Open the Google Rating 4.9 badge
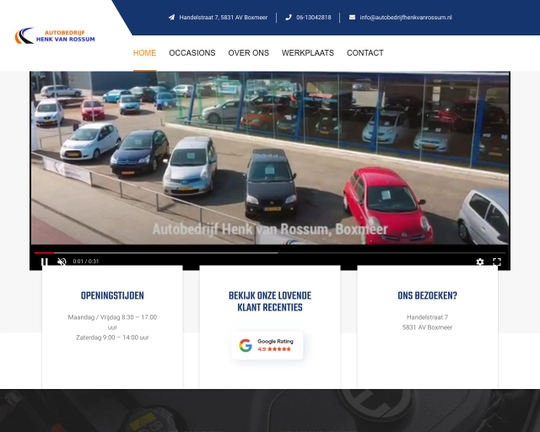 click(x=267, y=345)
